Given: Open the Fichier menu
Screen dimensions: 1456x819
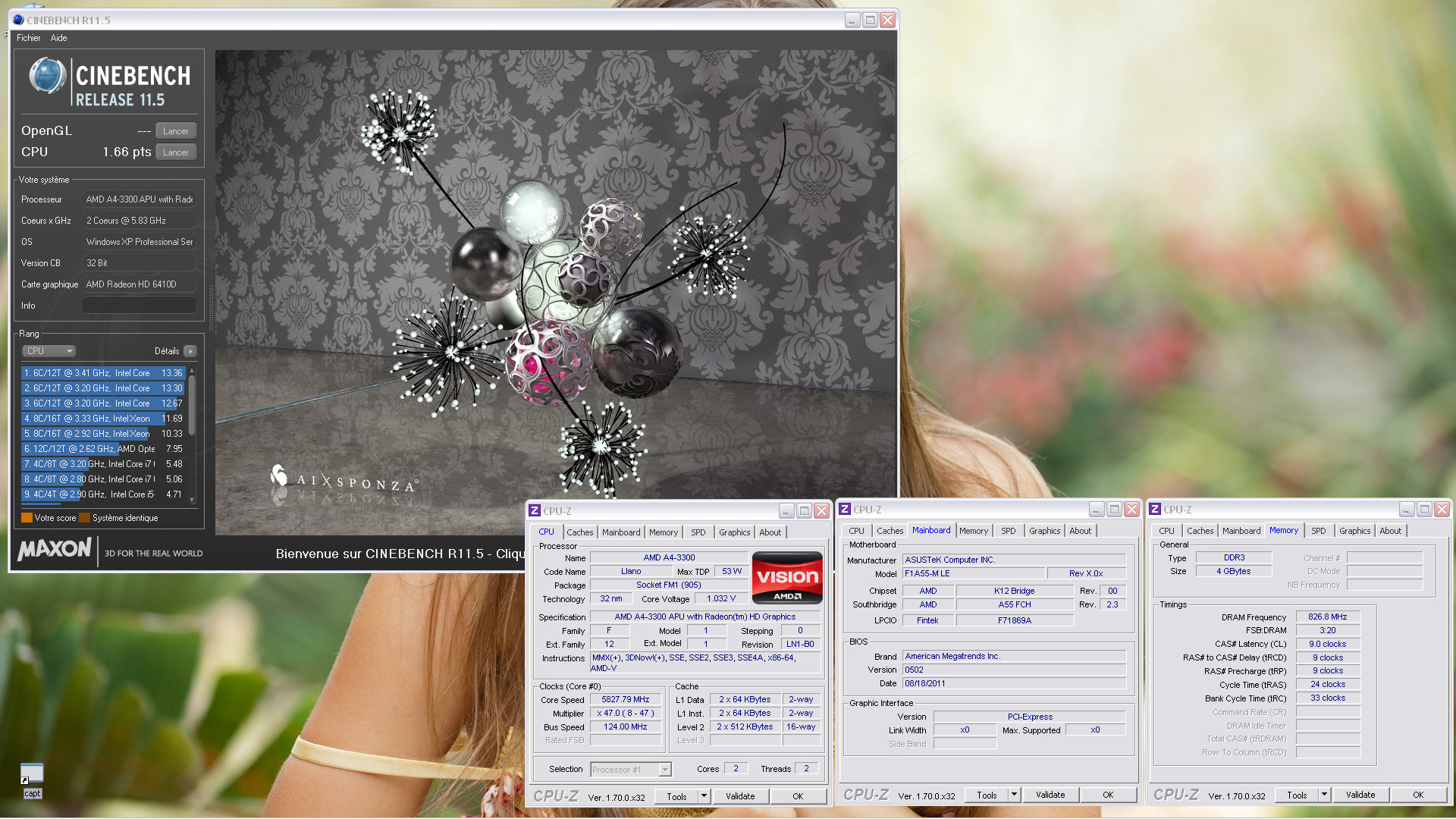Looking at the screenshot, I should click(x=29, y=38).
